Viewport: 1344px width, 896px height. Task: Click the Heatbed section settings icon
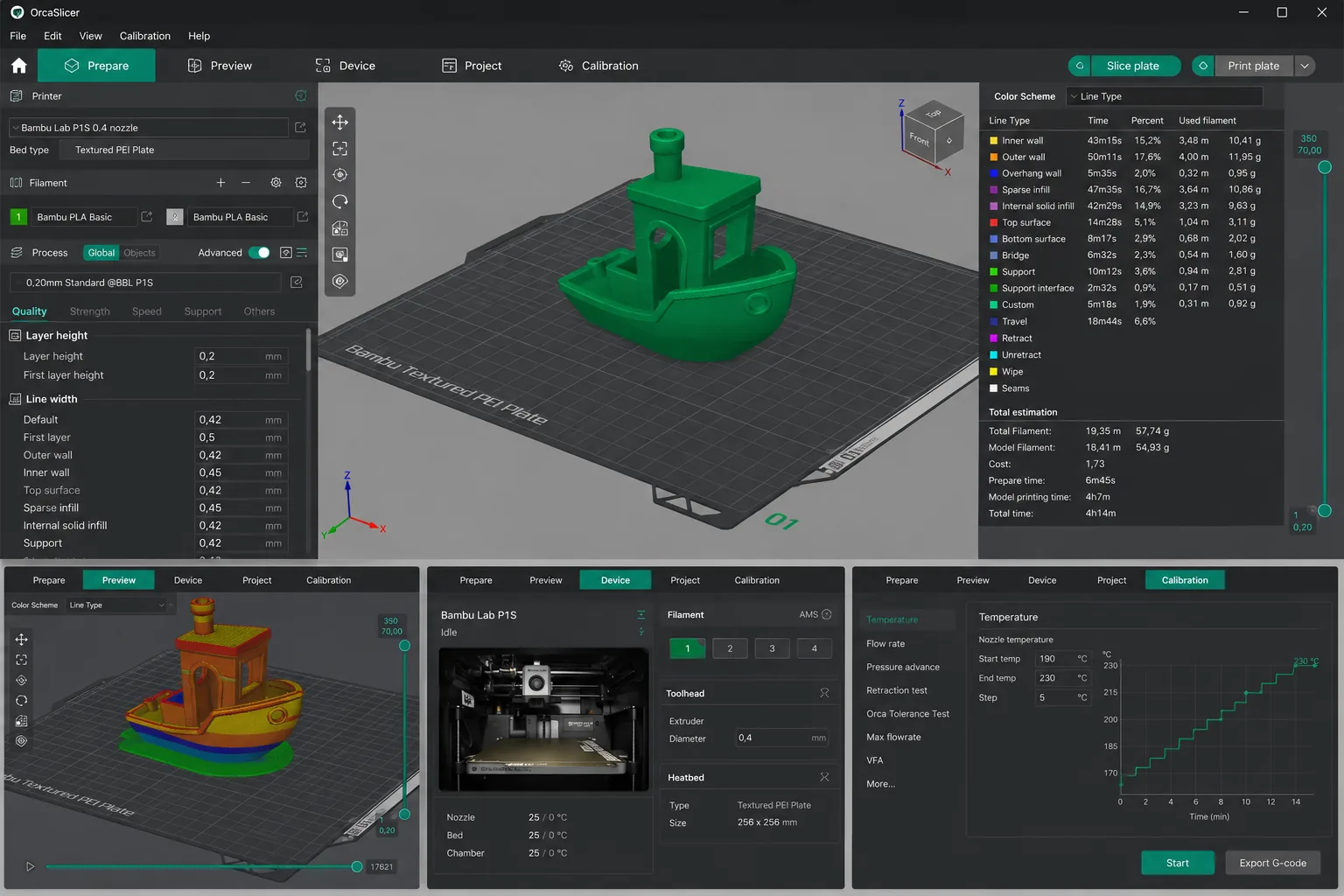click(x=824, y=777)
